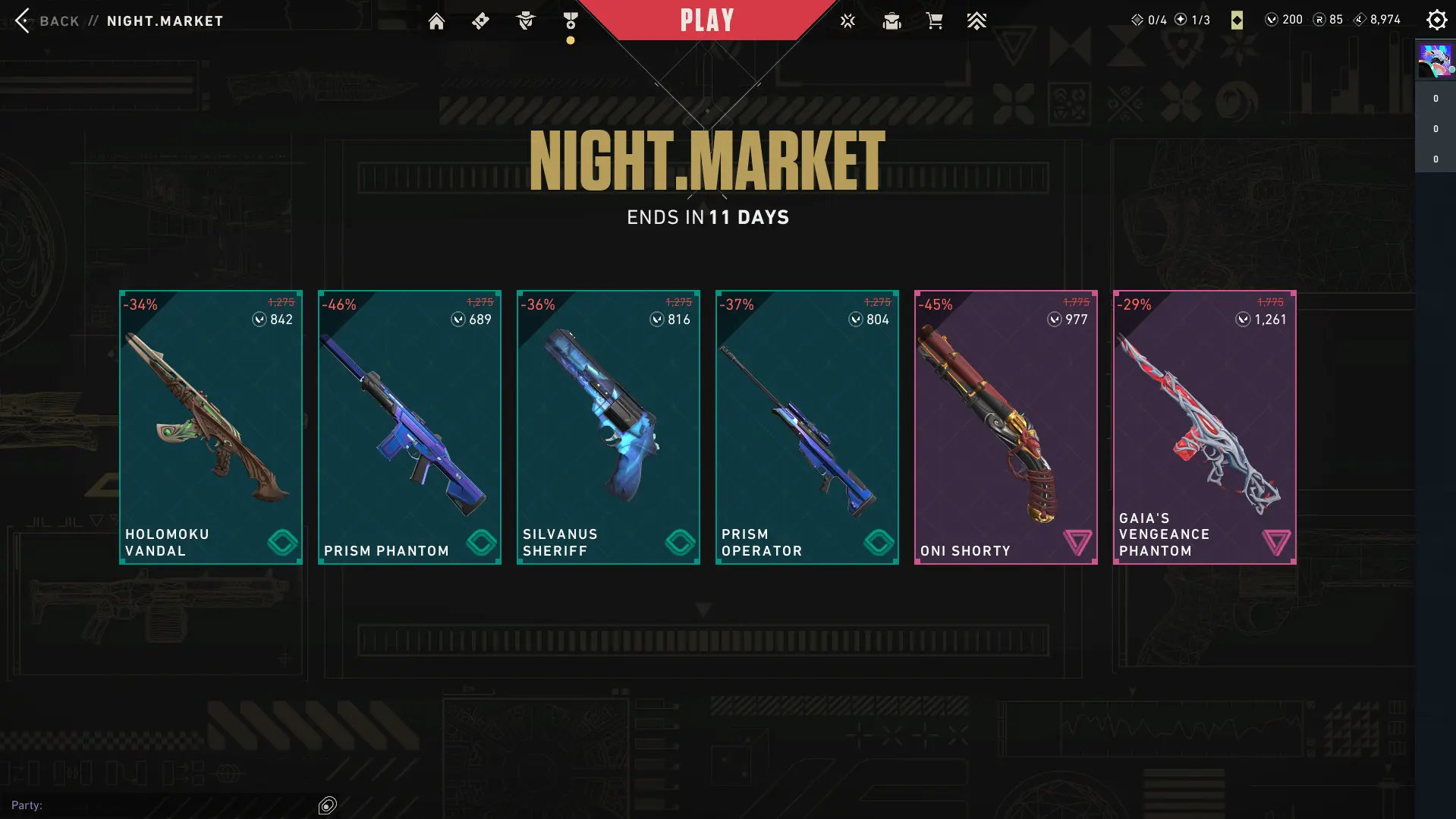
Task: Select the Prism Operator card
Action: [x=807, y=427]
